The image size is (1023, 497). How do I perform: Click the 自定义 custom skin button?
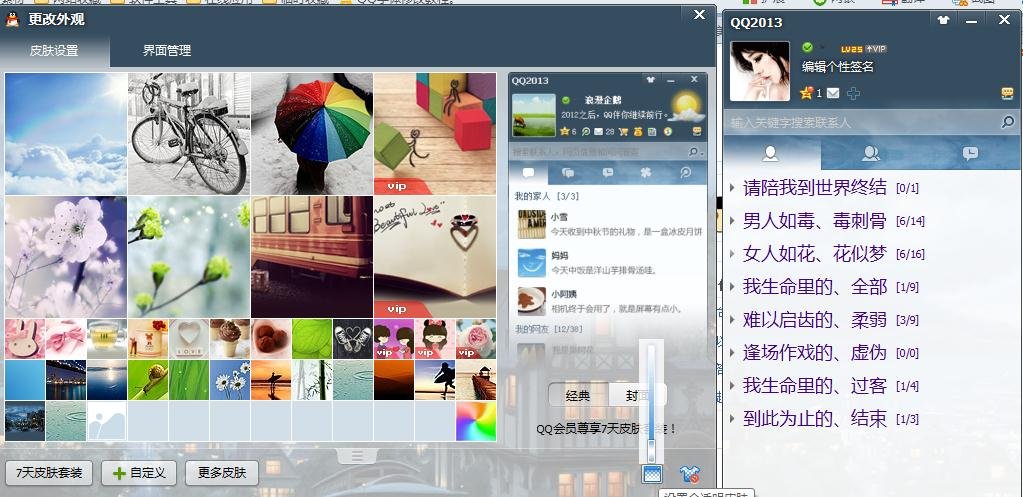point(139,473)
